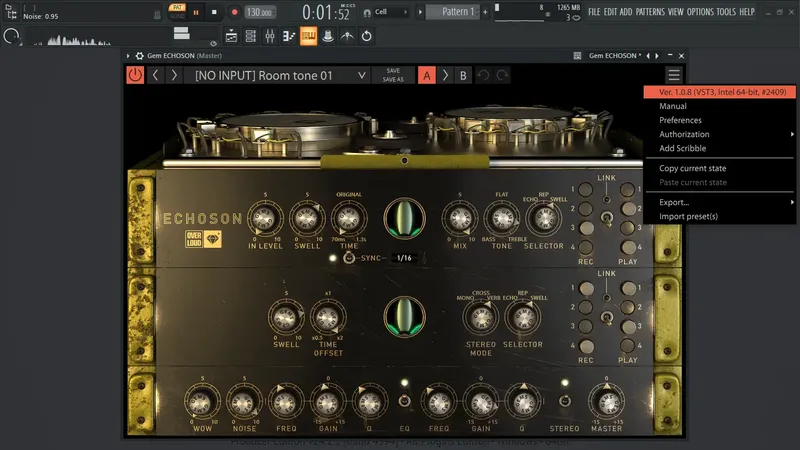
Task: Close the ECHOSON hamburger menu icon
Action: 674,76
